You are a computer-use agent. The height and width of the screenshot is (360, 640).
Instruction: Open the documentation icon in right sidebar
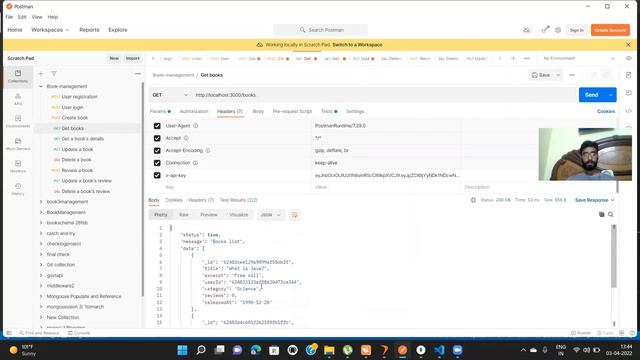(629, 75)
